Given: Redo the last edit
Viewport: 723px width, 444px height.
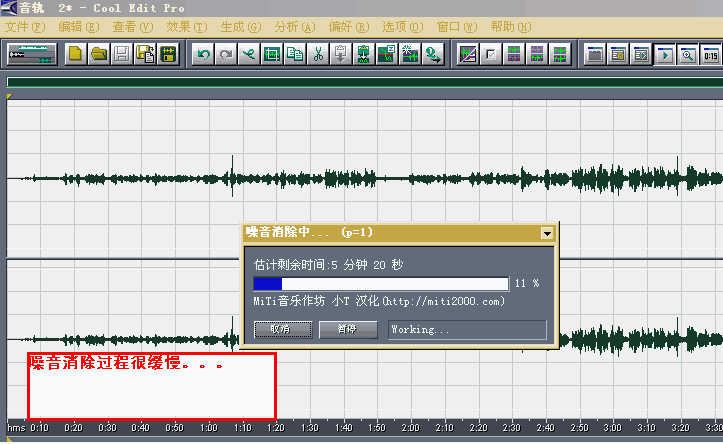Looking at the screenshot, I should [226, 54].
